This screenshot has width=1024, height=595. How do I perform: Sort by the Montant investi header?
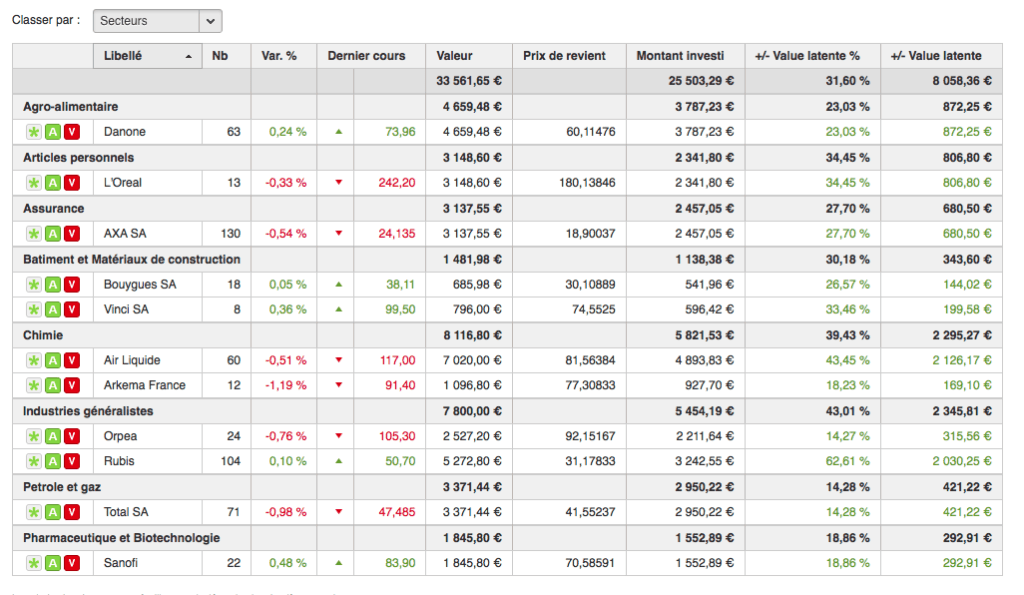[686, 56]
